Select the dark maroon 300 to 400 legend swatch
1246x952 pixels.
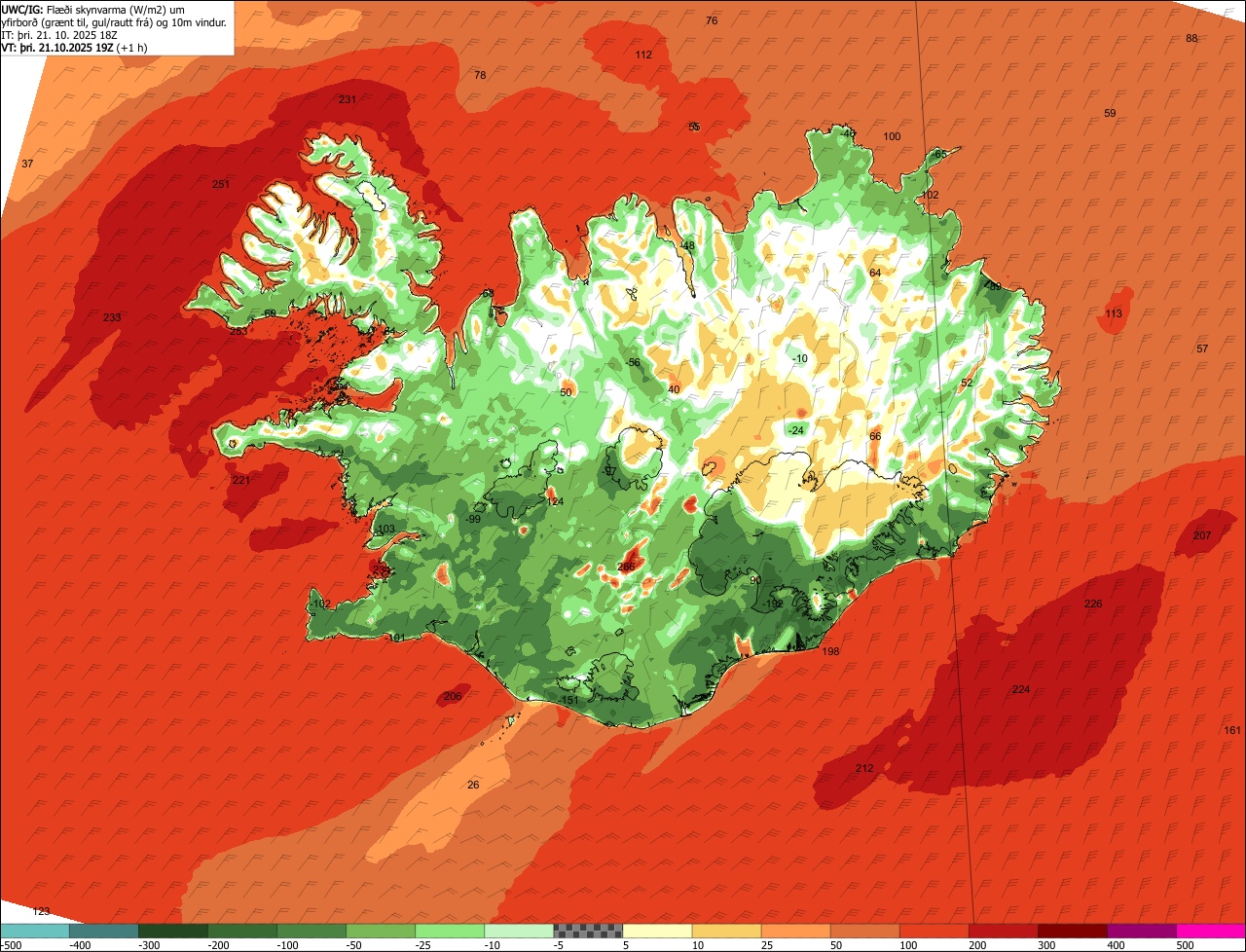(x=1073, y=931)
